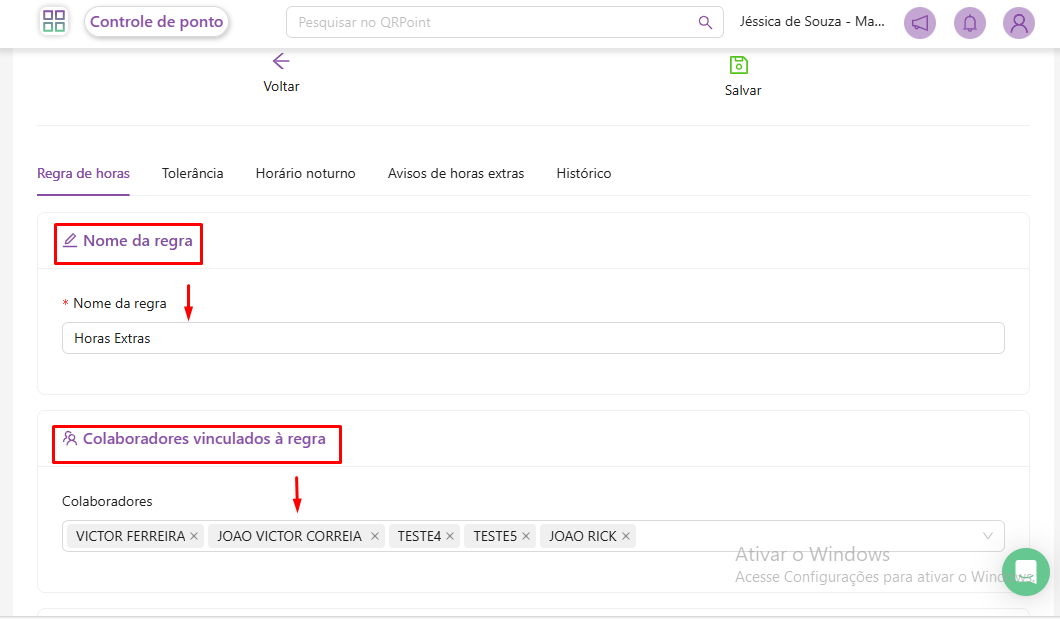Remove VICTOR FERREIRA from collaborators
1060x619 pixels.
click(x=194, y=537)
